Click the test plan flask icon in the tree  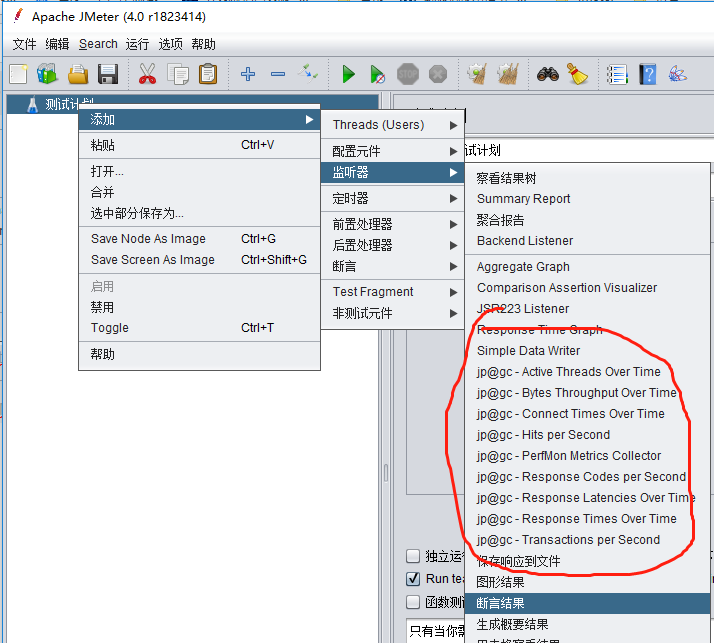tap(32, 104)
